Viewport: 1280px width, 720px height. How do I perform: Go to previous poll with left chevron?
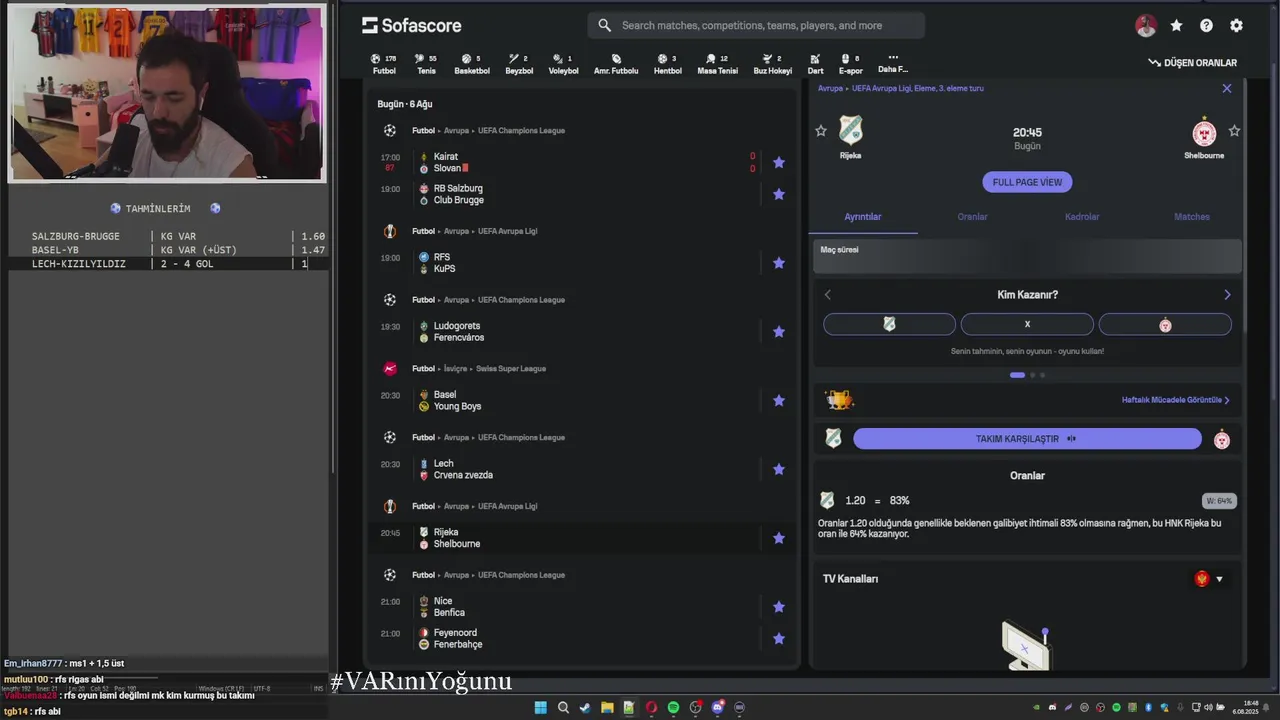(x=827, y=295)
